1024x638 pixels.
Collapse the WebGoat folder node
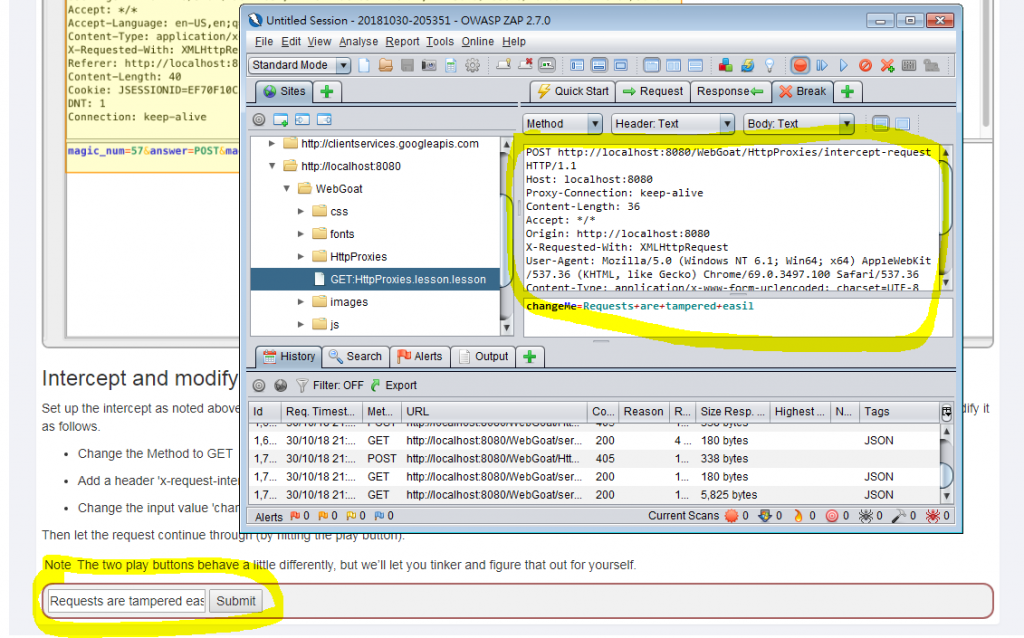pos(286,189)
